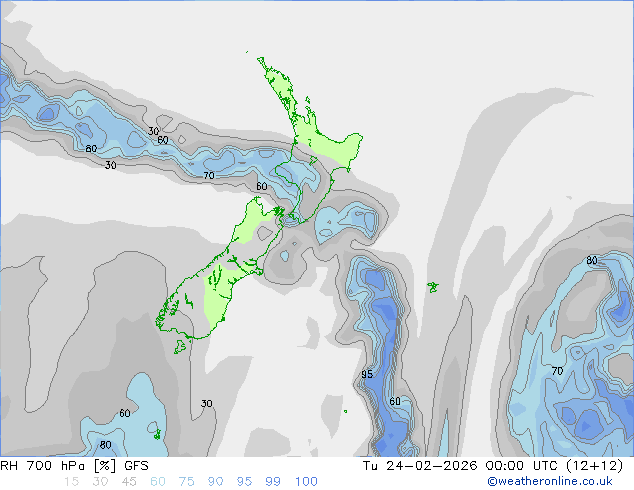The height and width of the screenshot is (490, 634).
Task: Select the legend value 90
Action: (x=216, y=482)
